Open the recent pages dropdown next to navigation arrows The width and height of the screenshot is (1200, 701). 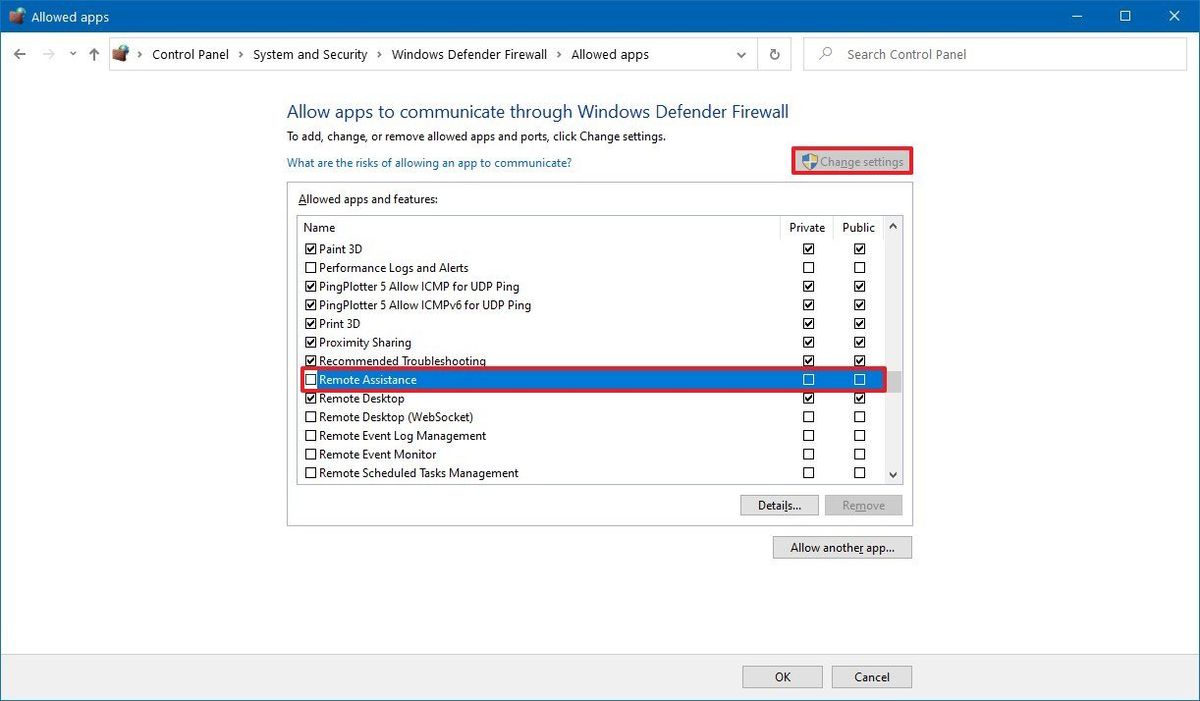pos(72,54)
